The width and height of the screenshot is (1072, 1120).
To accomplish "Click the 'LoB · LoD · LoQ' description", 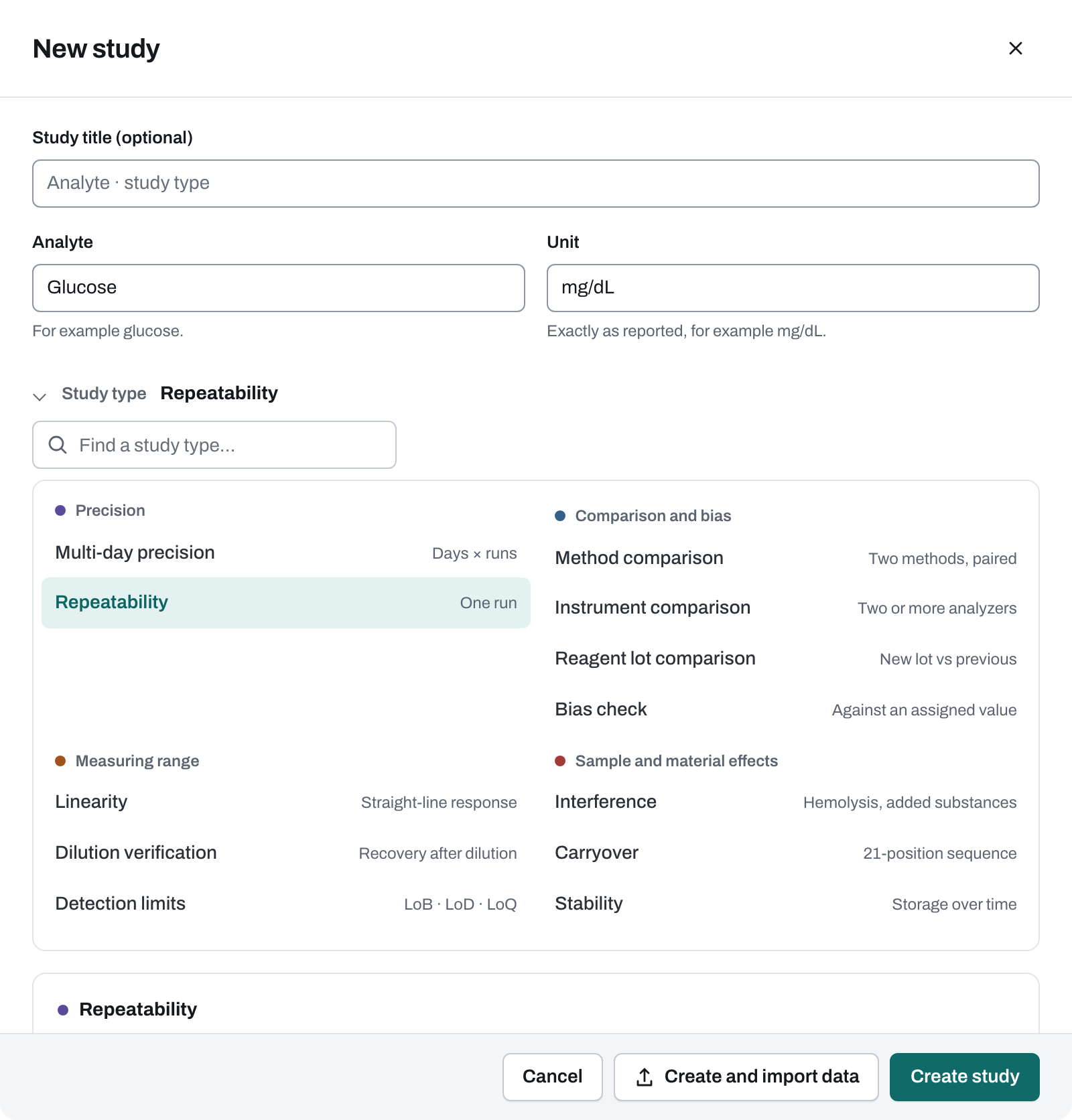I will [x=460, y=904].
